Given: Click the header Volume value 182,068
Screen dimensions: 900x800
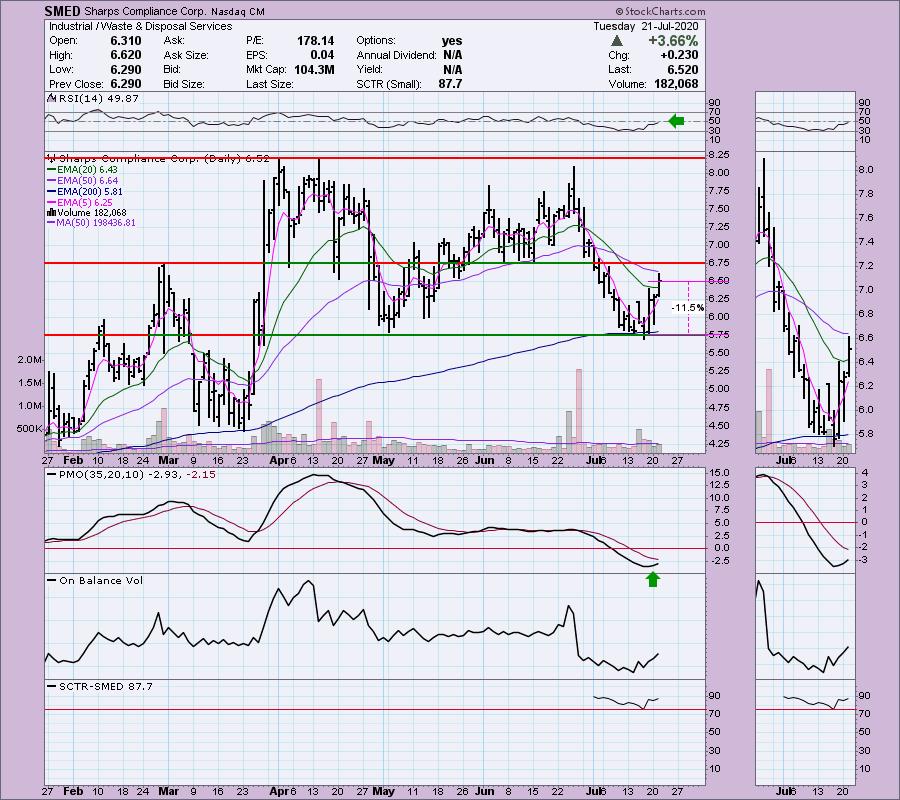Looking at the screenshot, I should pos(676,84).
